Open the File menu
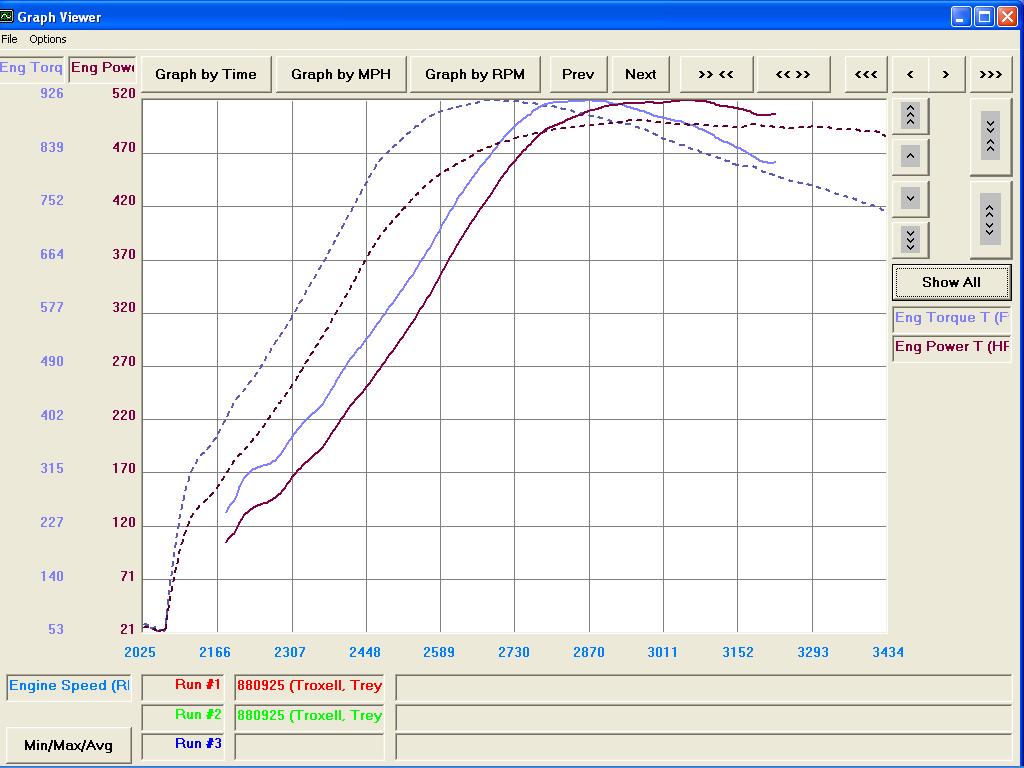This screenshot has width=1024, height=768. point(10,39)
